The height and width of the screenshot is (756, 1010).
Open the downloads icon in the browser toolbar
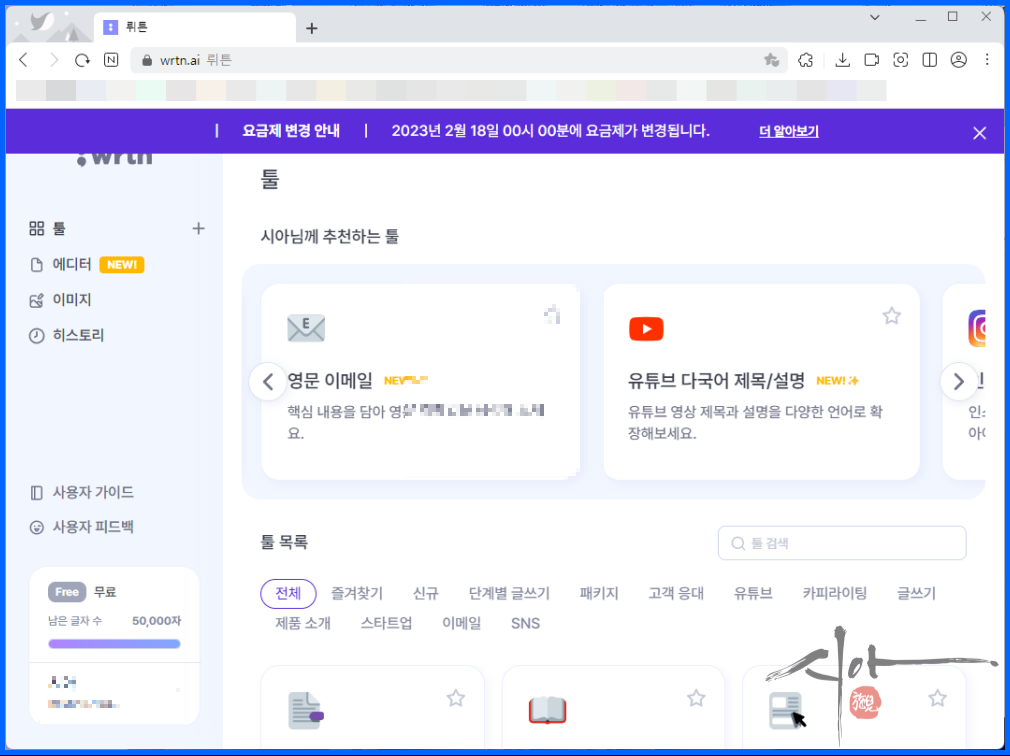842,60
